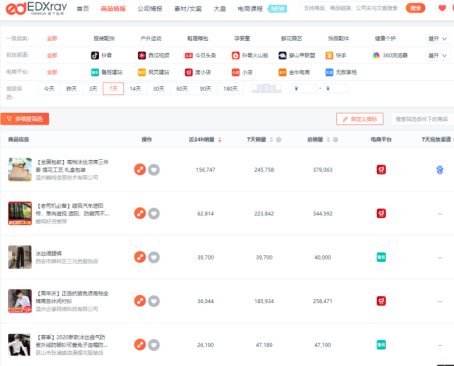The height and width of the screenshot is (366, 454).
Task: Click the 245,758 seven-day sales value
Action: point(264,170)
